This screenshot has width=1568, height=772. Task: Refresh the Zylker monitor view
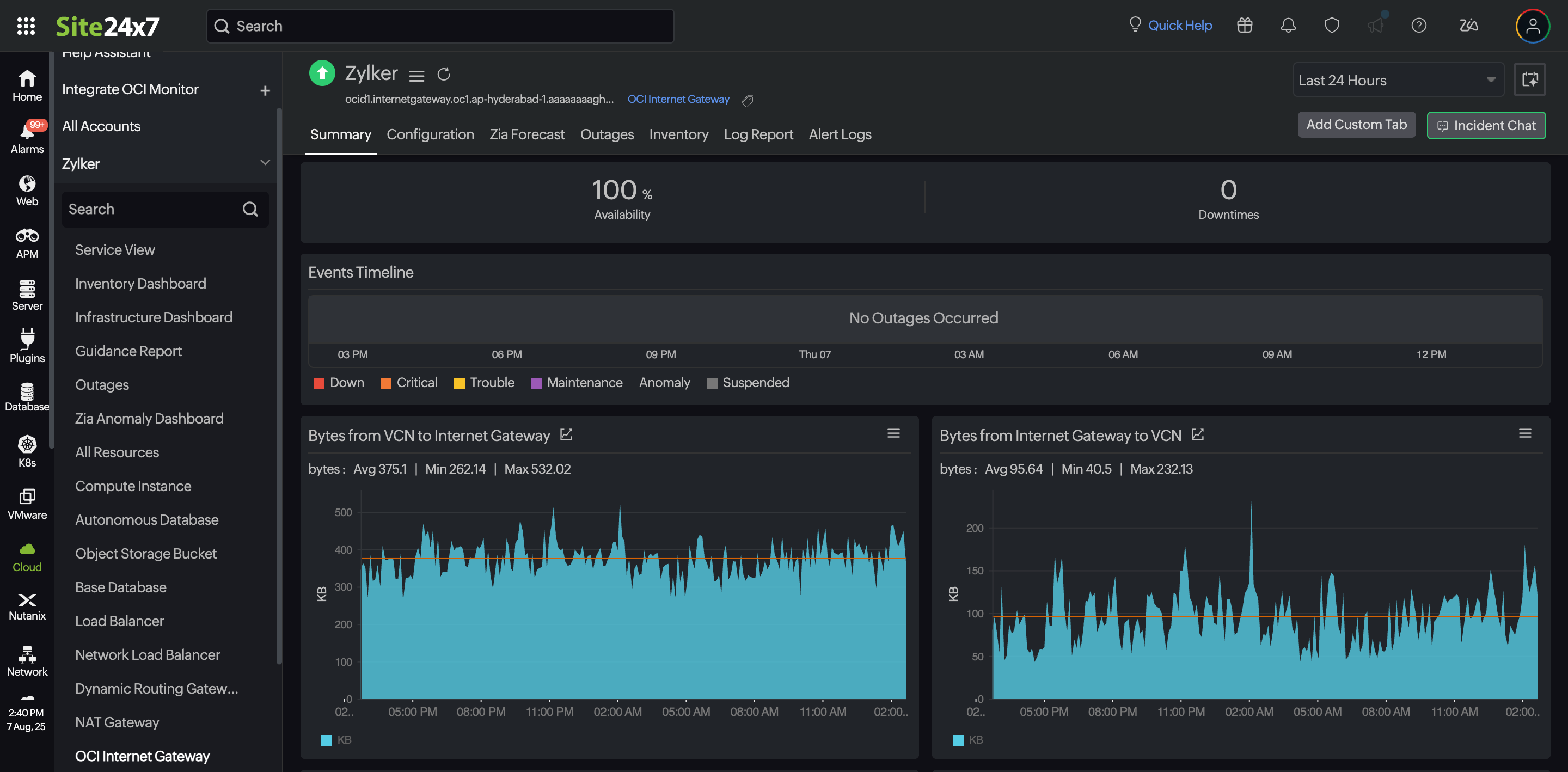[x=444, y=73]
